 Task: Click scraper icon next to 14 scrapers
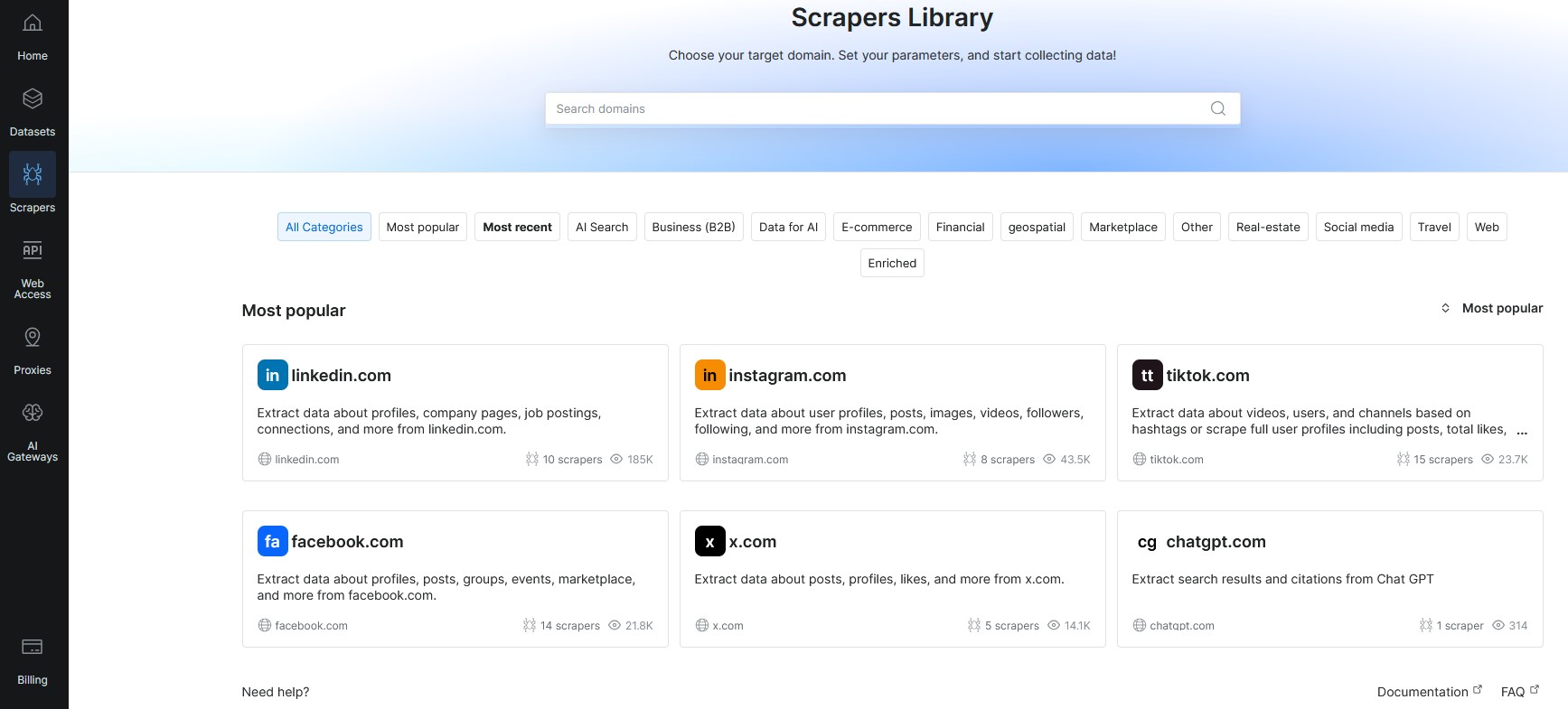tap(530, 625)
